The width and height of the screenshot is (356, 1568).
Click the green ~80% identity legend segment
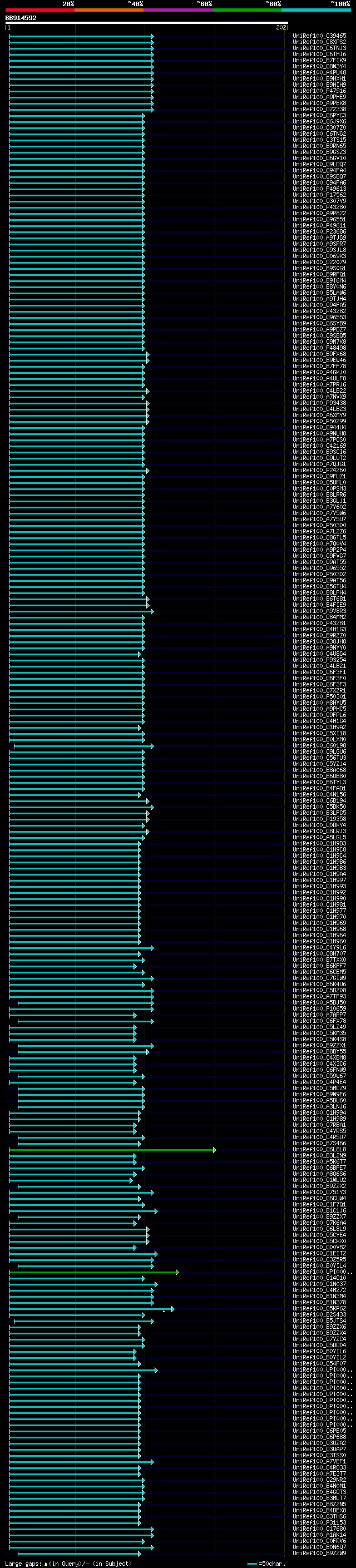(x=247, y=10)
